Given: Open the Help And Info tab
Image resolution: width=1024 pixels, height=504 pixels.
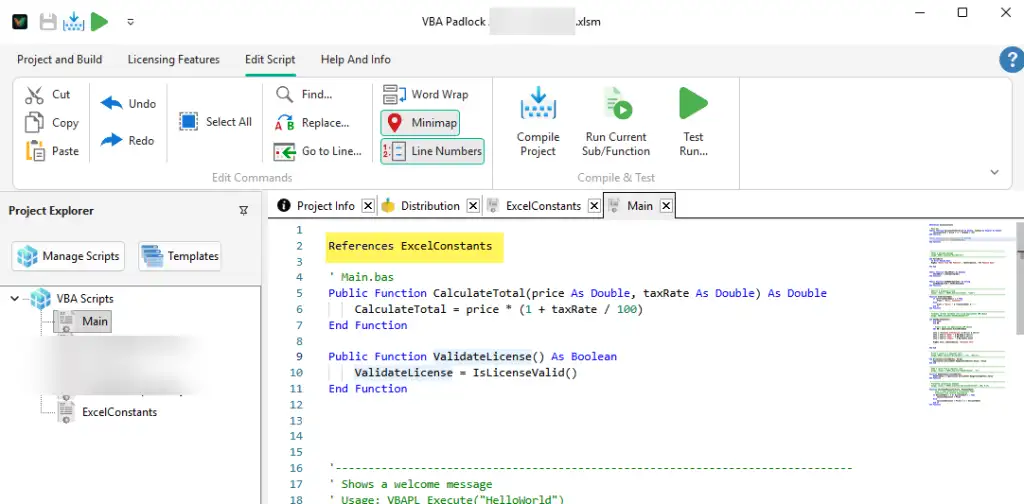Looking at the screenshot, I should click(x=356, y=59).
